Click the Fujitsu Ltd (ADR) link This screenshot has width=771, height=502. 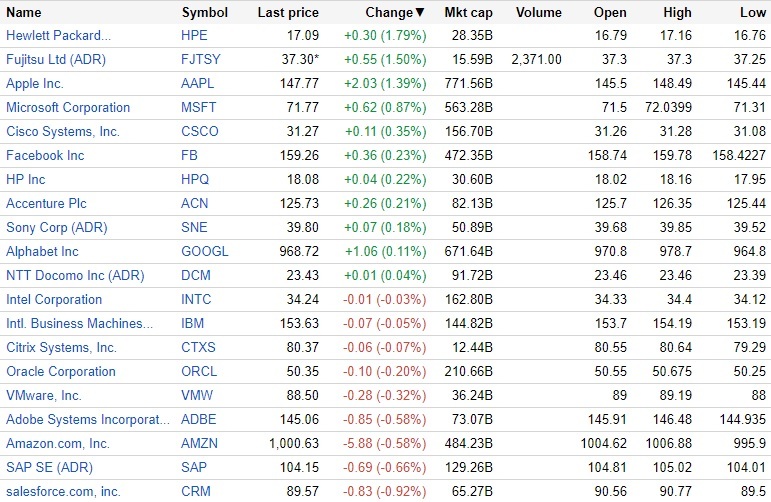tap(56, 60)
